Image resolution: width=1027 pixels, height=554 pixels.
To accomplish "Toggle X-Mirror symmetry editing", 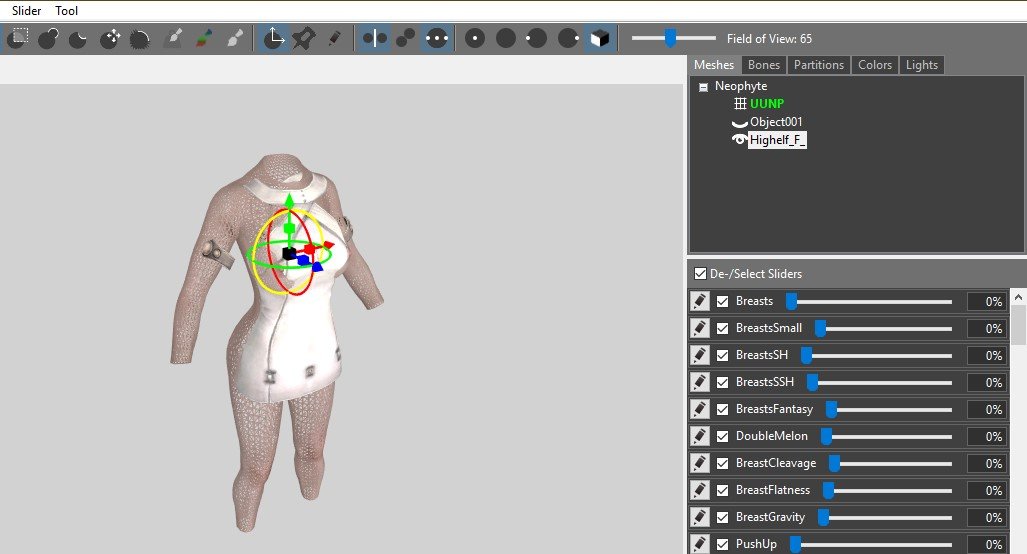I will (375, 38).
